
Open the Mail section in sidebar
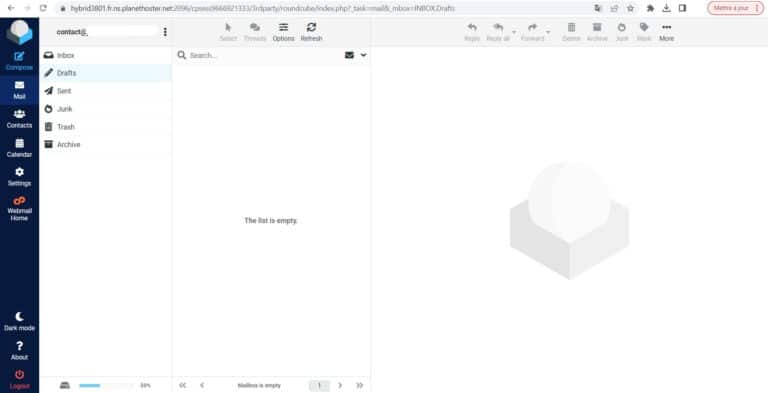pyautogui.click(x=19, y=90)
